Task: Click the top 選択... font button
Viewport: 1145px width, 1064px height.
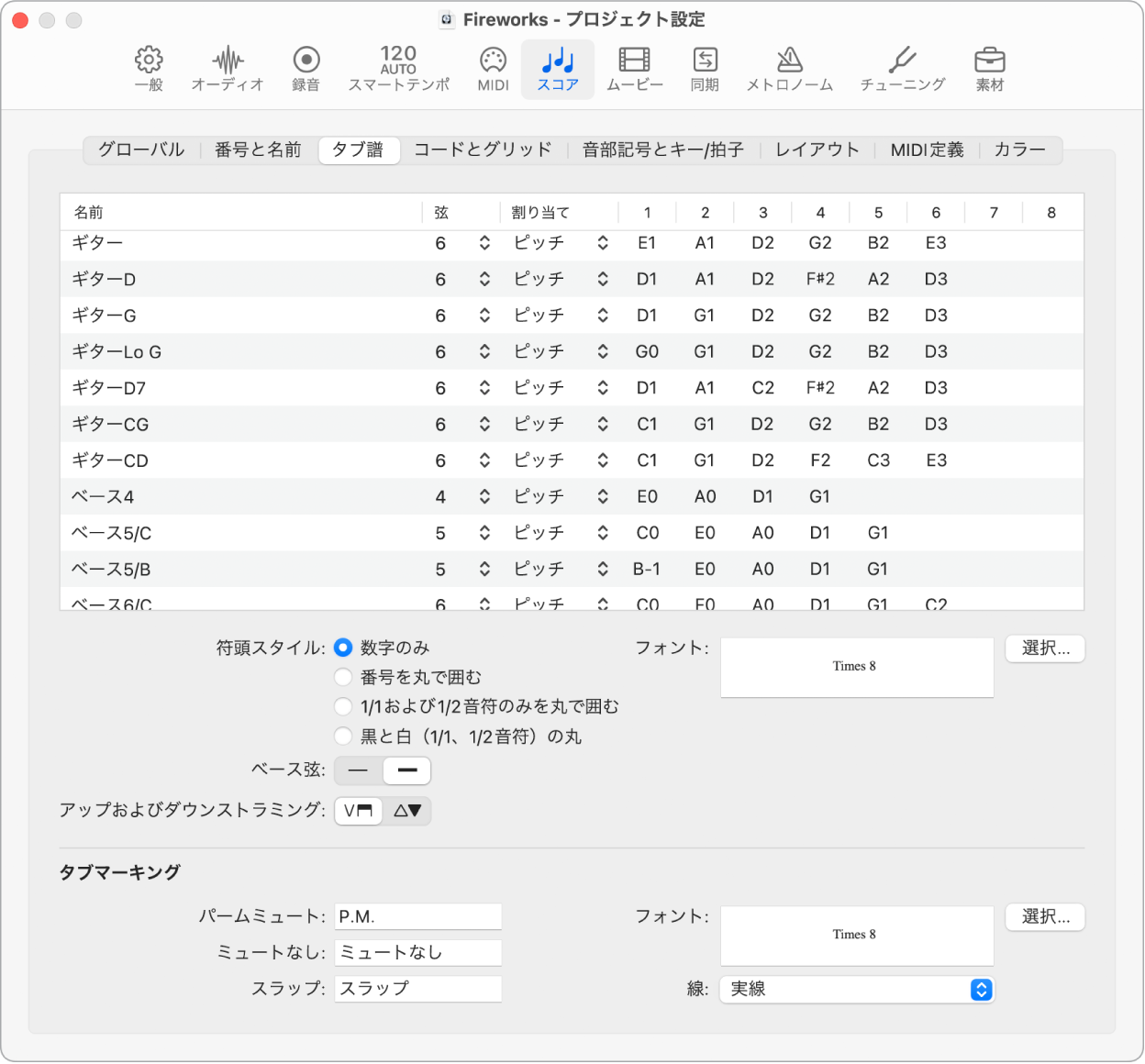Action: 1045,648
